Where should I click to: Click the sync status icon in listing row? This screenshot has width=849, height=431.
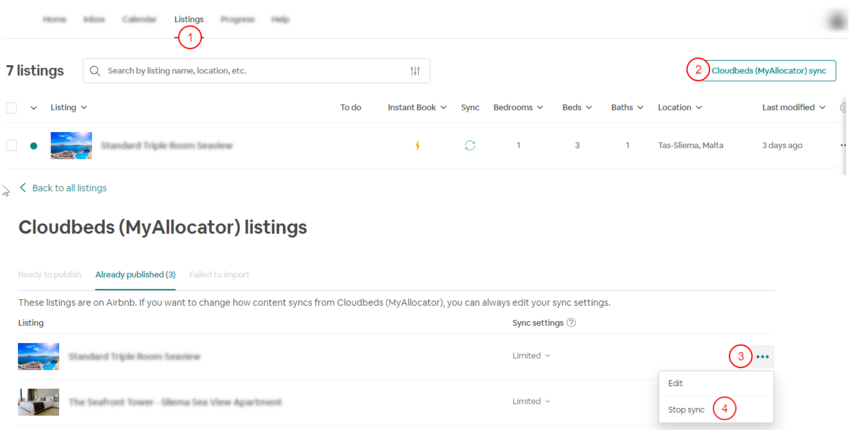coord(470,146)
